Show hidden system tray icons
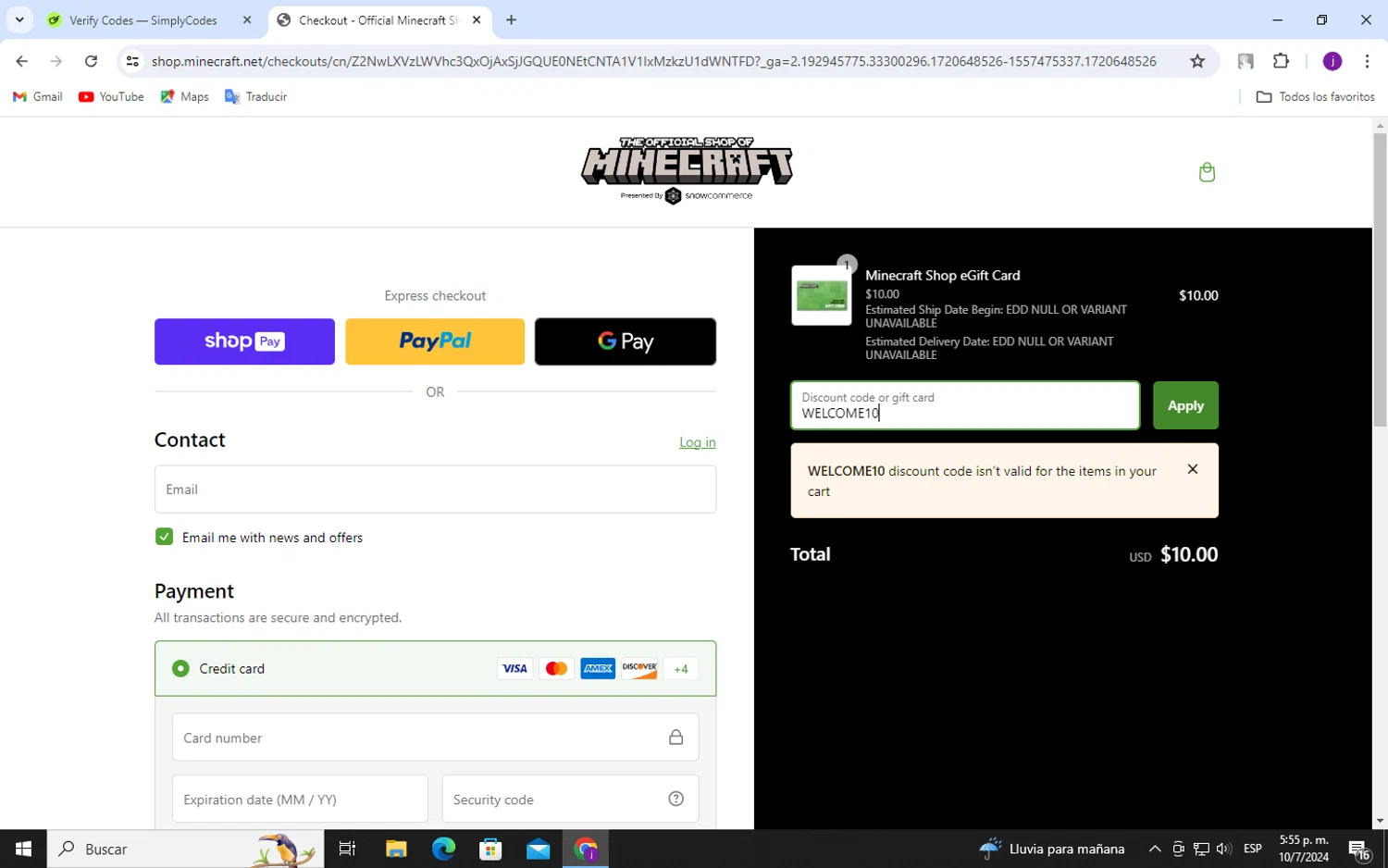This screenshot has height=868, width=1388. pos(1155,849)
